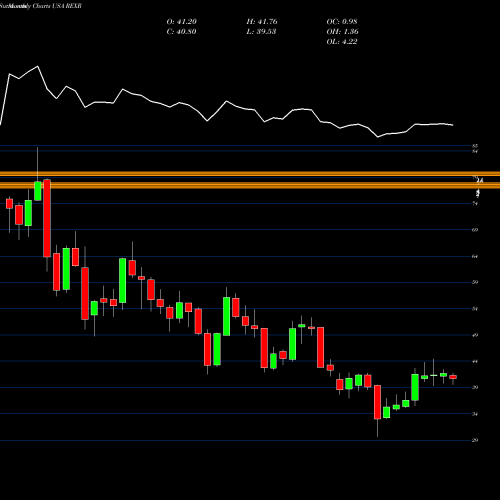
Task: Click the 44 price axis label
Action: 475,361
